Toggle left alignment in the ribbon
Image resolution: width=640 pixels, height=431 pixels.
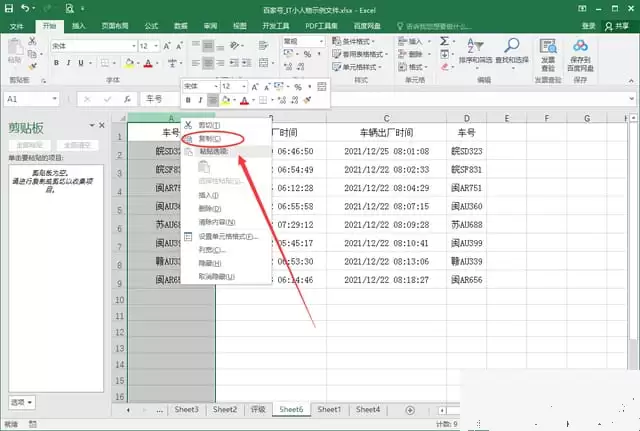196,62
